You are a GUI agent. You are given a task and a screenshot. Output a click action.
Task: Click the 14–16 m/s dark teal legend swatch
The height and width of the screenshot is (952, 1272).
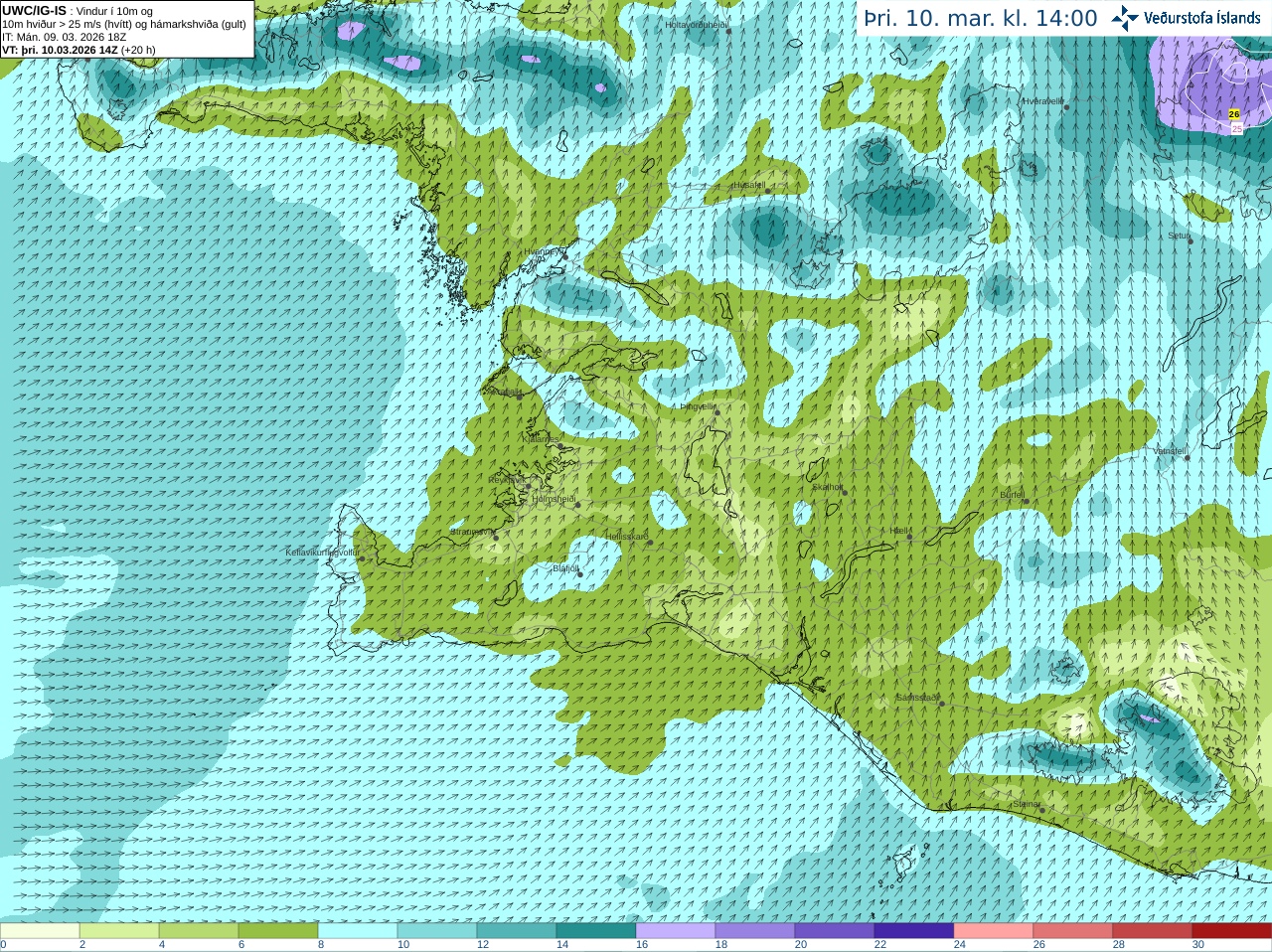(596, 931)
